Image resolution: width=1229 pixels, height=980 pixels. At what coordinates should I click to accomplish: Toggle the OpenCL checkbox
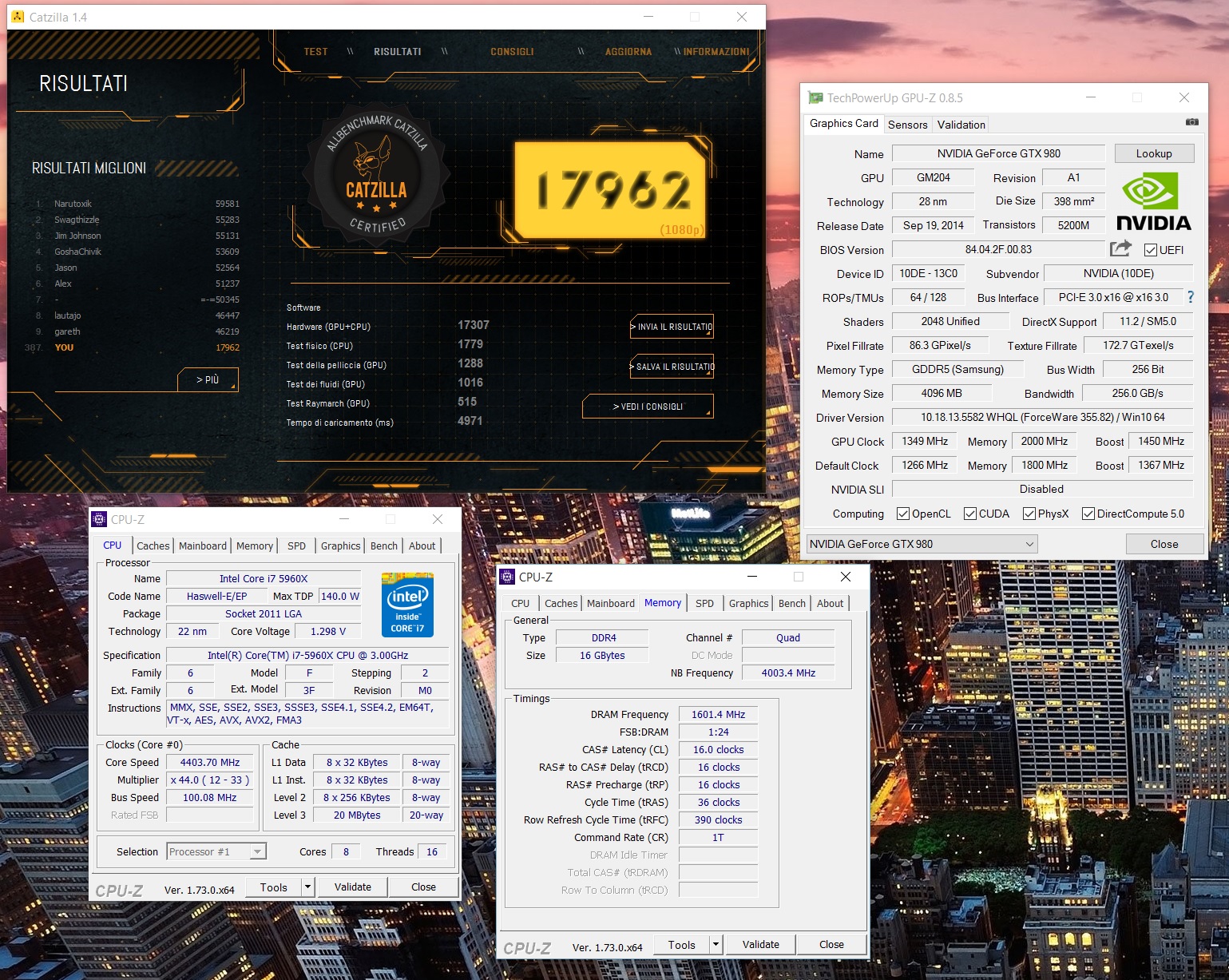point(903,514)
